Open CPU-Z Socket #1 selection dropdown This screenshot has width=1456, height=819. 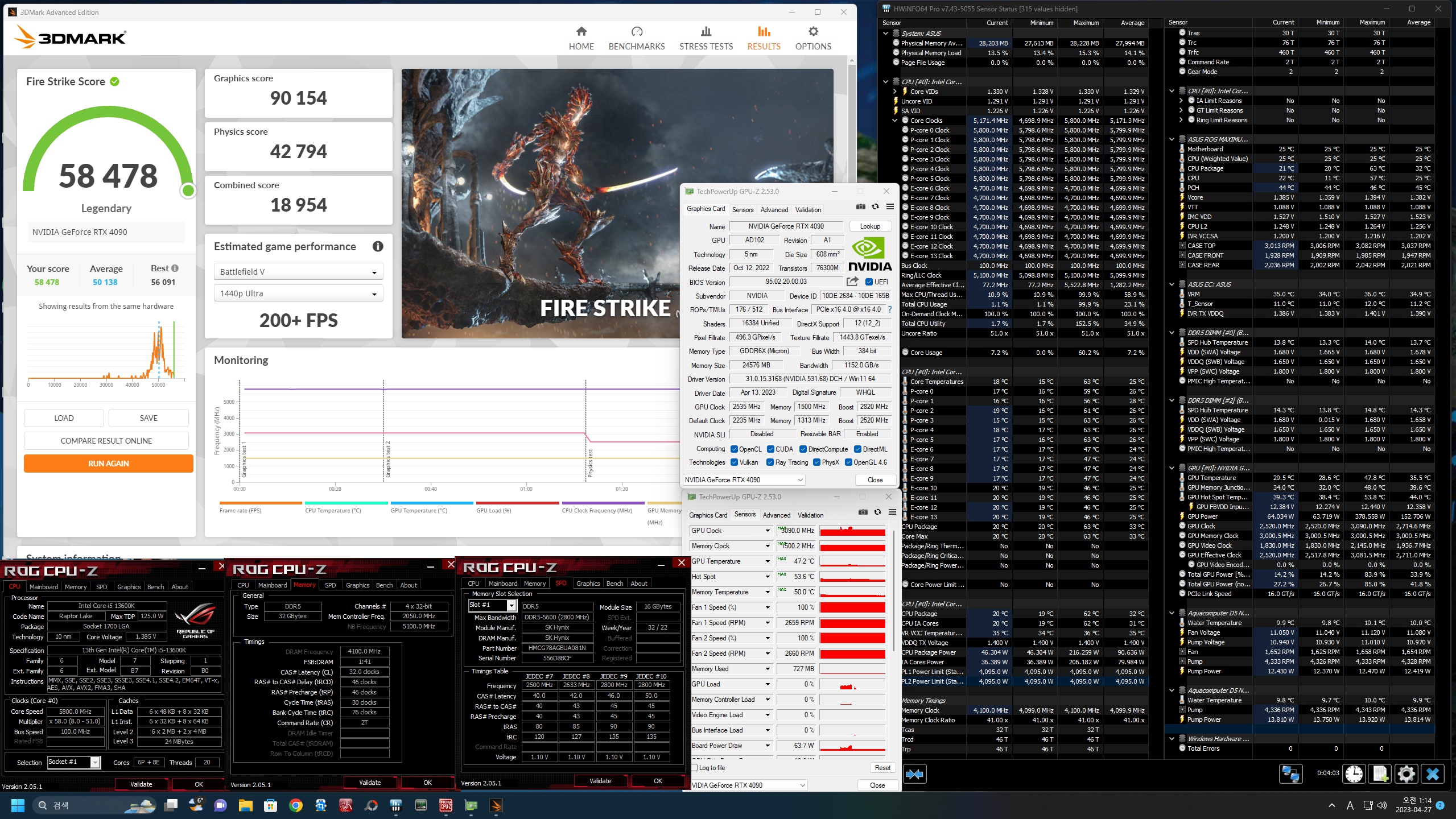coord(74,762)
